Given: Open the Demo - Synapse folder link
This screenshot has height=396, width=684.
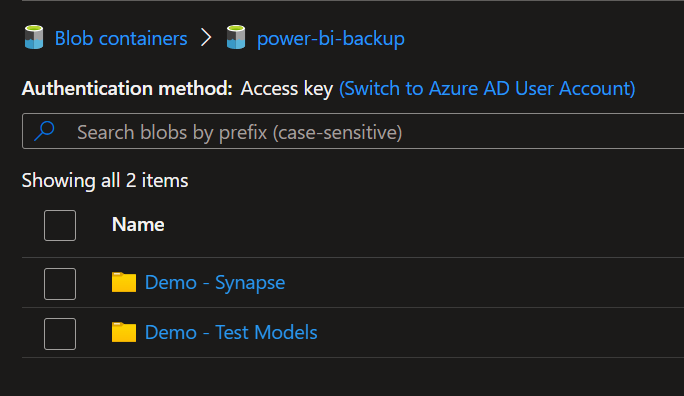Looking at the screenshot, I should [x=215, y=283].
